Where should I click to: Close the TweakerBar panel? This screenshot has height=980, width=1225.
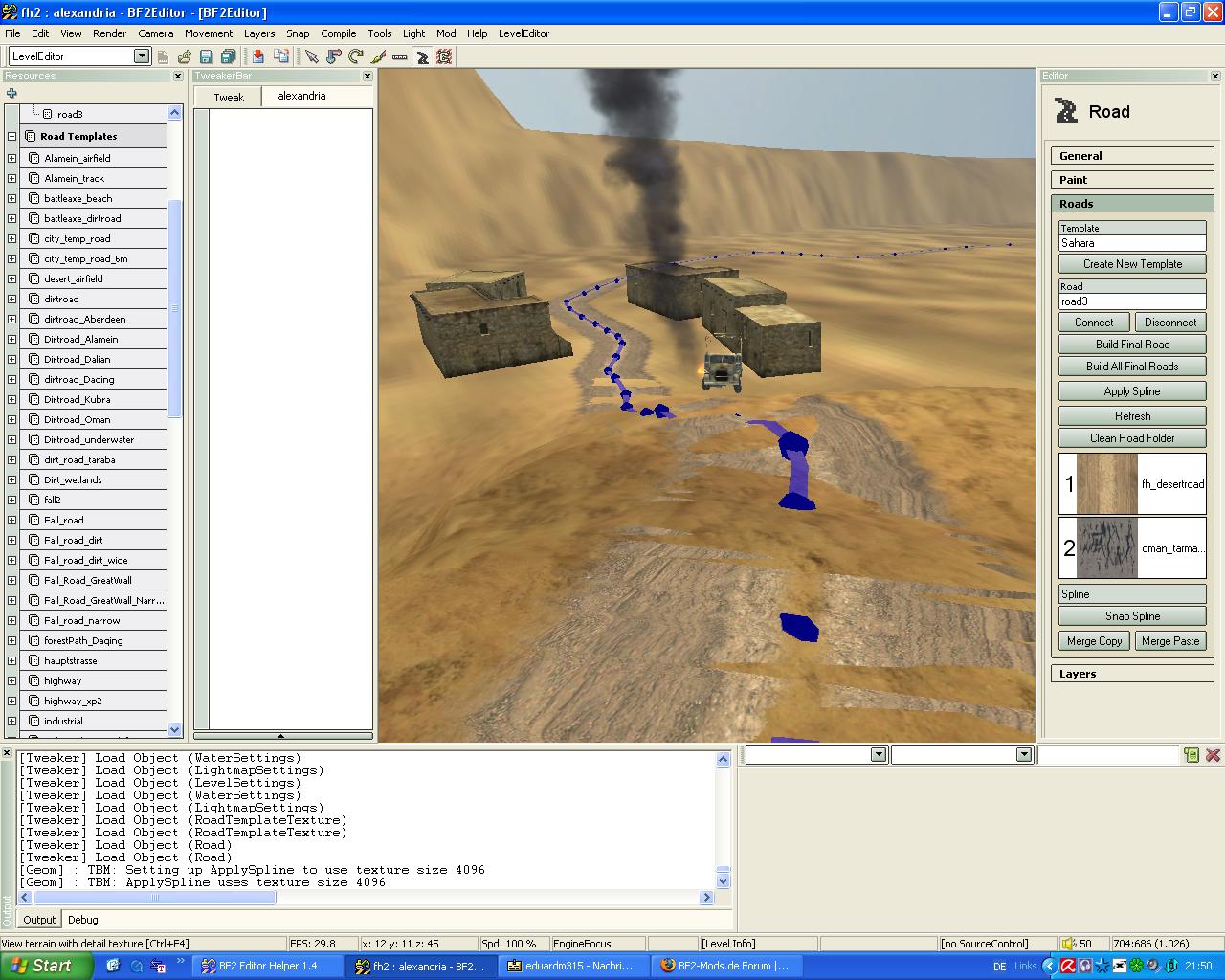[x=367, y=76]
